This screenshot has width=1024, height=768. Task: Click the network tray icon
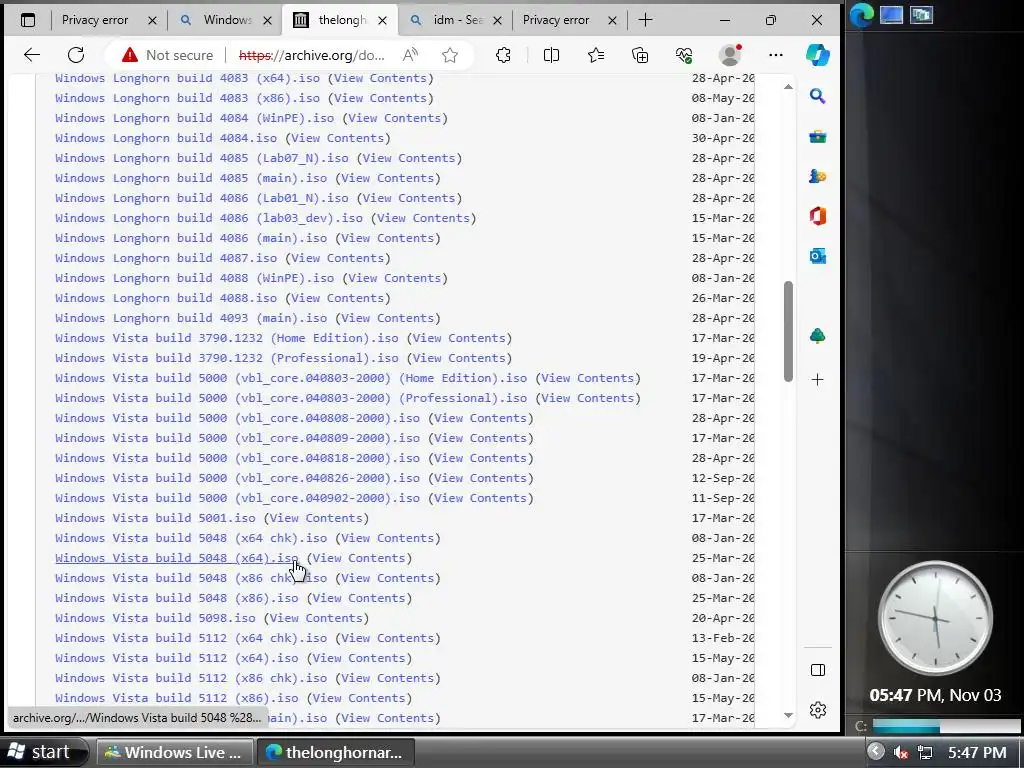pos(925,752)
